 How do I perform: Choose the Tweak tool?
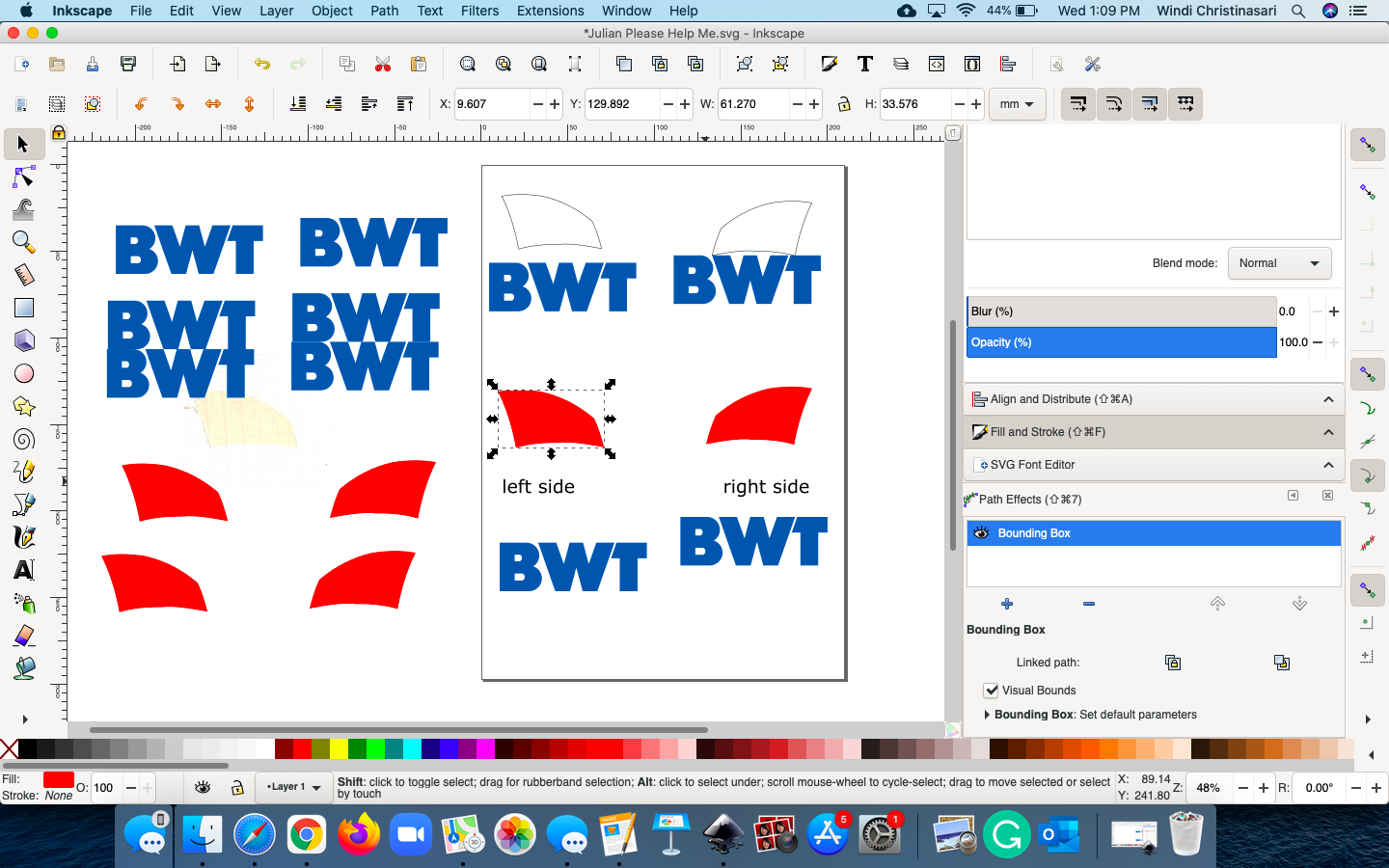point(23,209)
